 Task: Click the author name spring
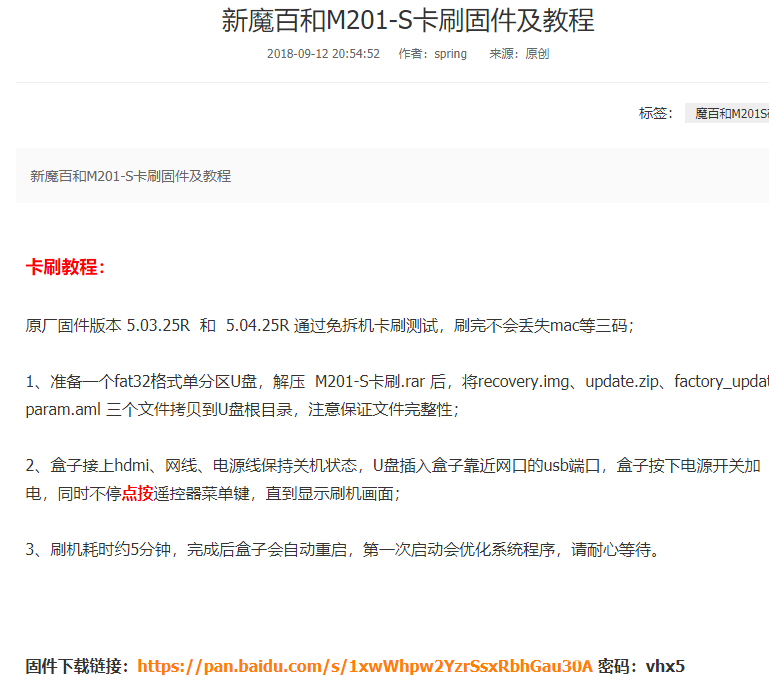coord(450,53)
